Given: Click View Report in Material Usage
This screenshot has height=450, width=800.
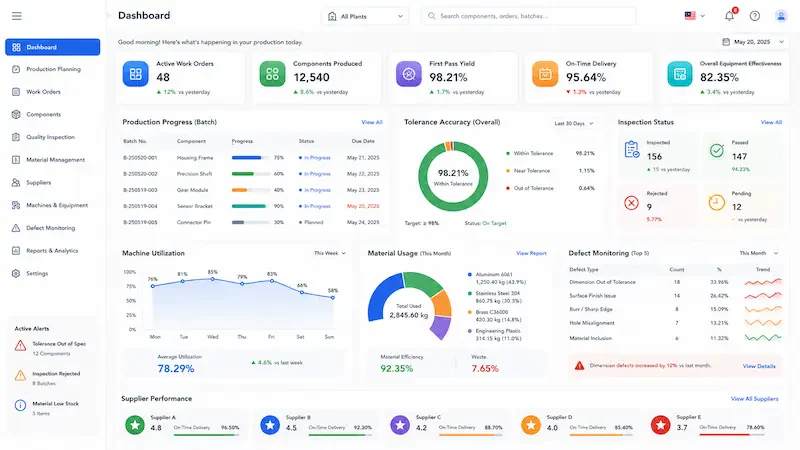Looking at the screenshot, I should click(x=531, y=253).
